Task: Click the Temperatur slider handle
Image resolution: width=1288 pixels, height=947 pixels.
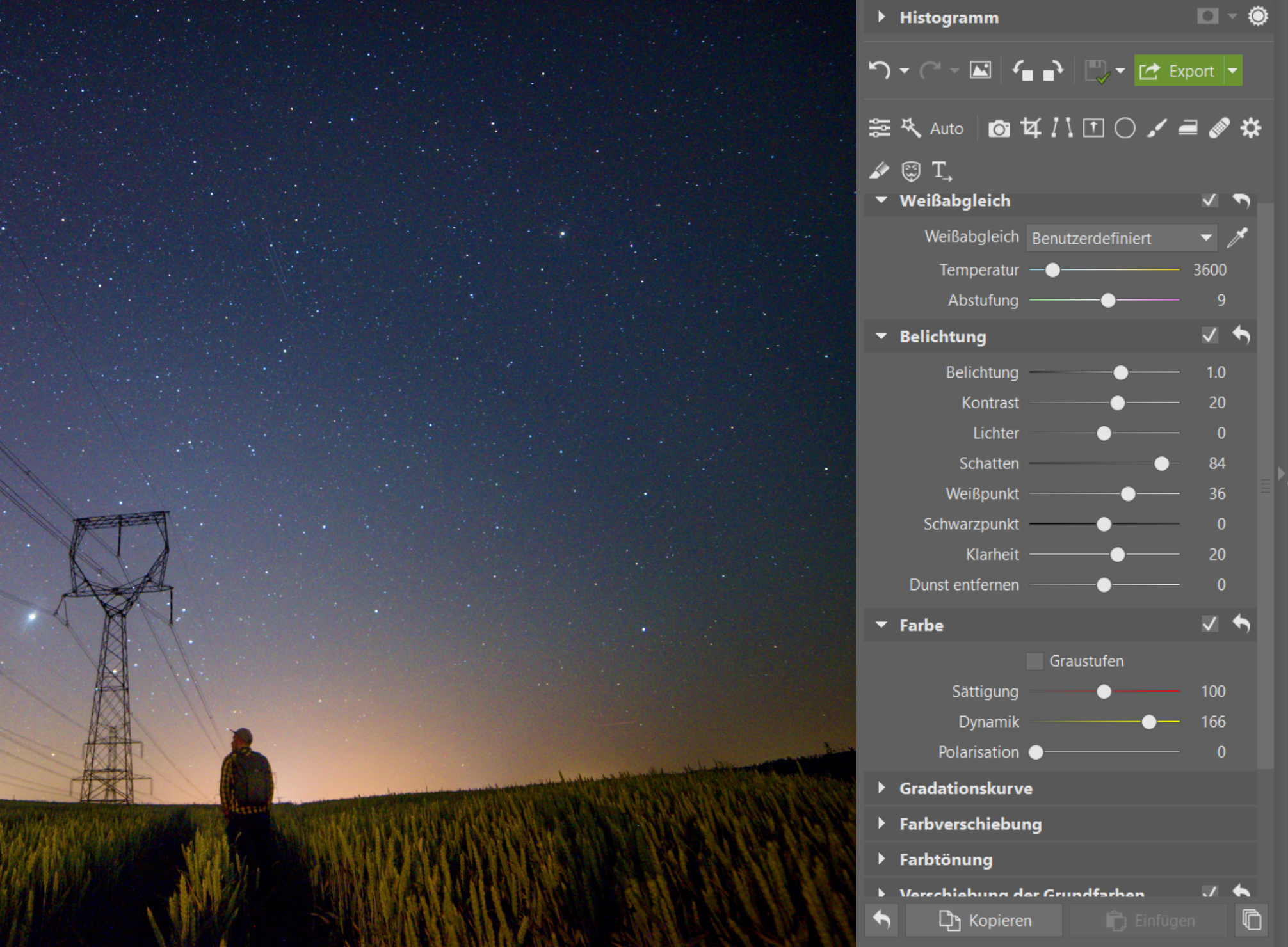Action: pyautogui.click(x=1052, y=270)
